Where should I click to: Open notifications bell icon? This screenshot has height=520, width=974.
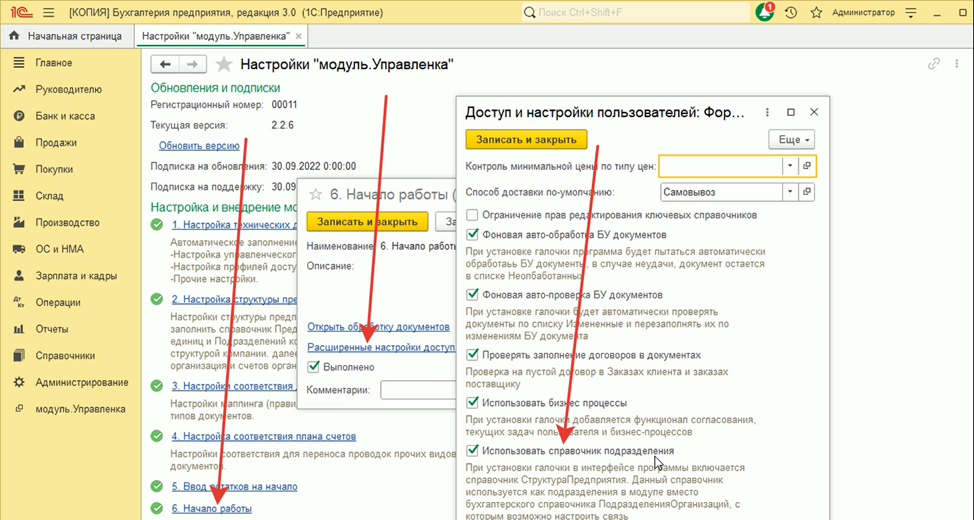[765, 12]
